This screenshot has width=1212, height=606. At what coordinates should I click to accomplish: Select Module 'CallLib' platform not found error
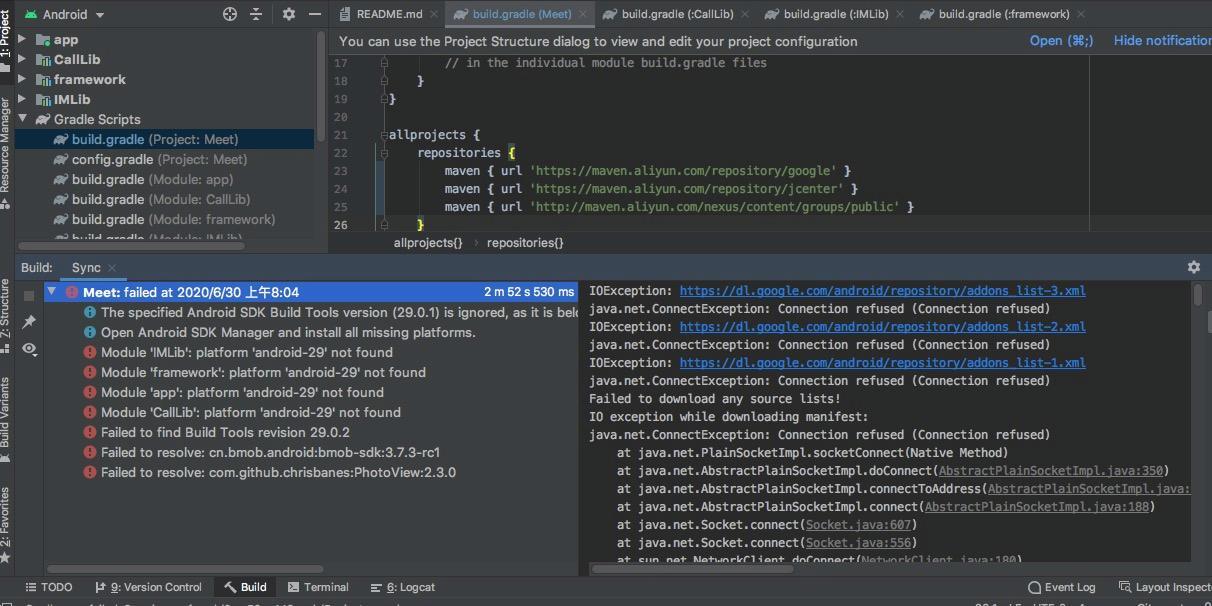tap(242, 412)
